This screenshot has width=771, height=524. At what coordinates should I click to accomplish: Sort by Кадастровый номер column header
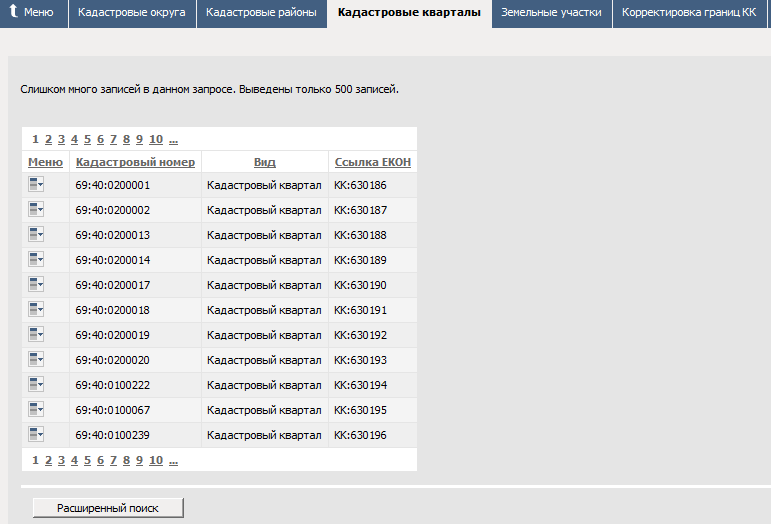point(135,162)
